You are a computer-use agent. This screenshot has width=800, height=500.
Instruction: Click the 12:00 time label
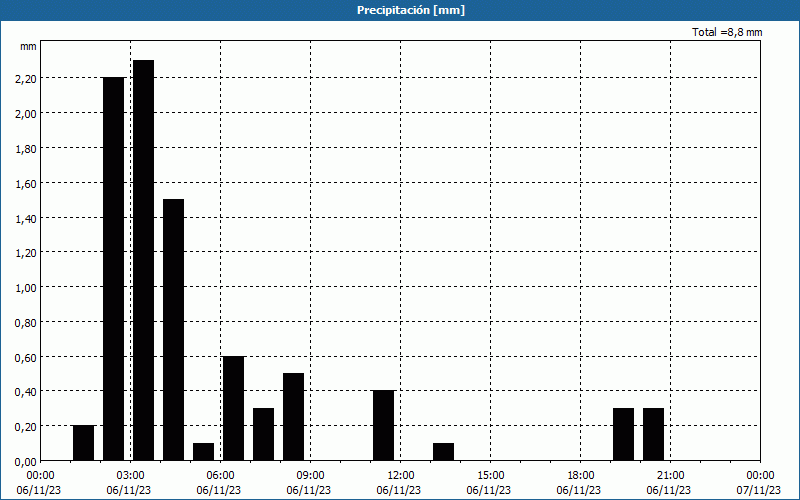(401, 476)
